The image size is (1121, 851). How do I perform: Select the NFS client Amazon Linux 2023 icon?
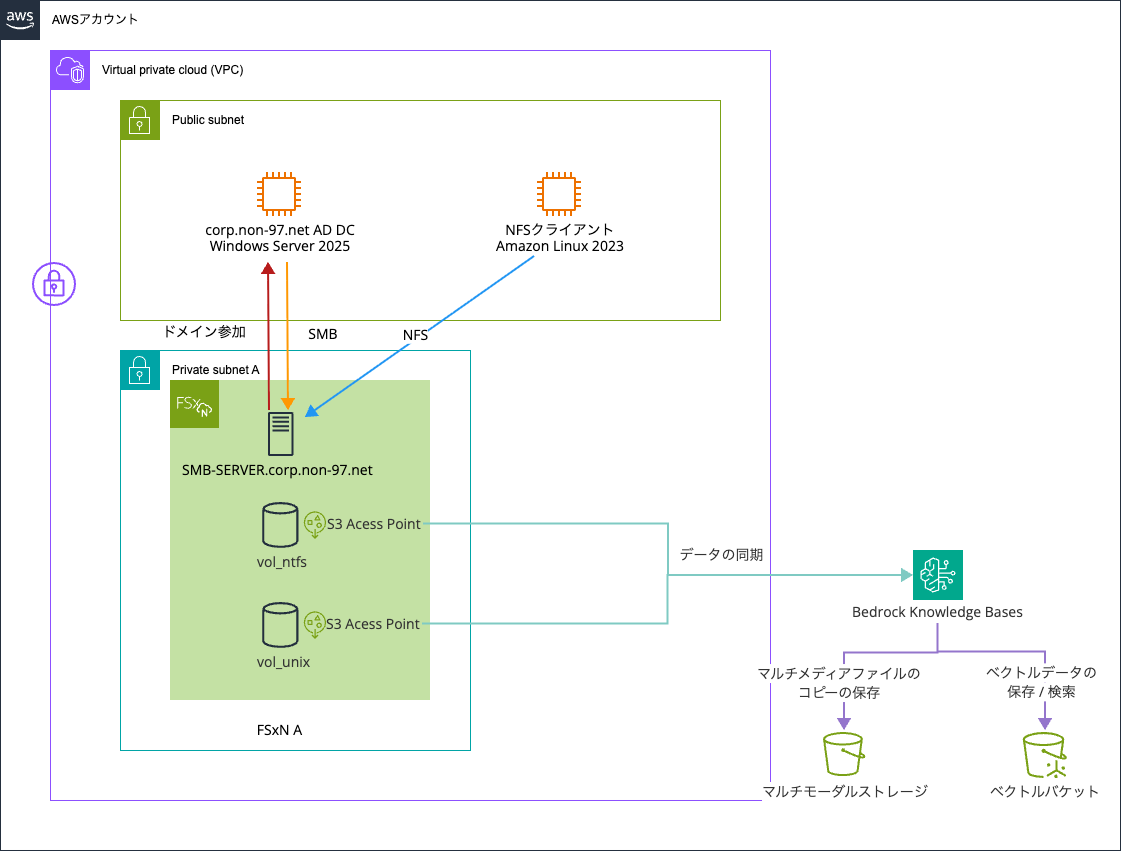(559, 195)
